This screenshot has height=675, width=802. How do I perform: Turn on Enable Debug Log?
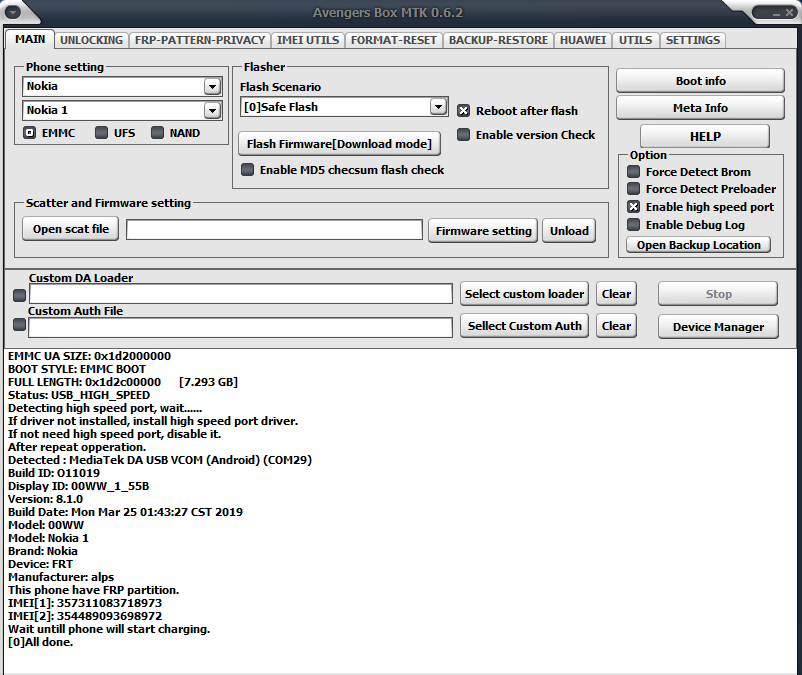634,224
